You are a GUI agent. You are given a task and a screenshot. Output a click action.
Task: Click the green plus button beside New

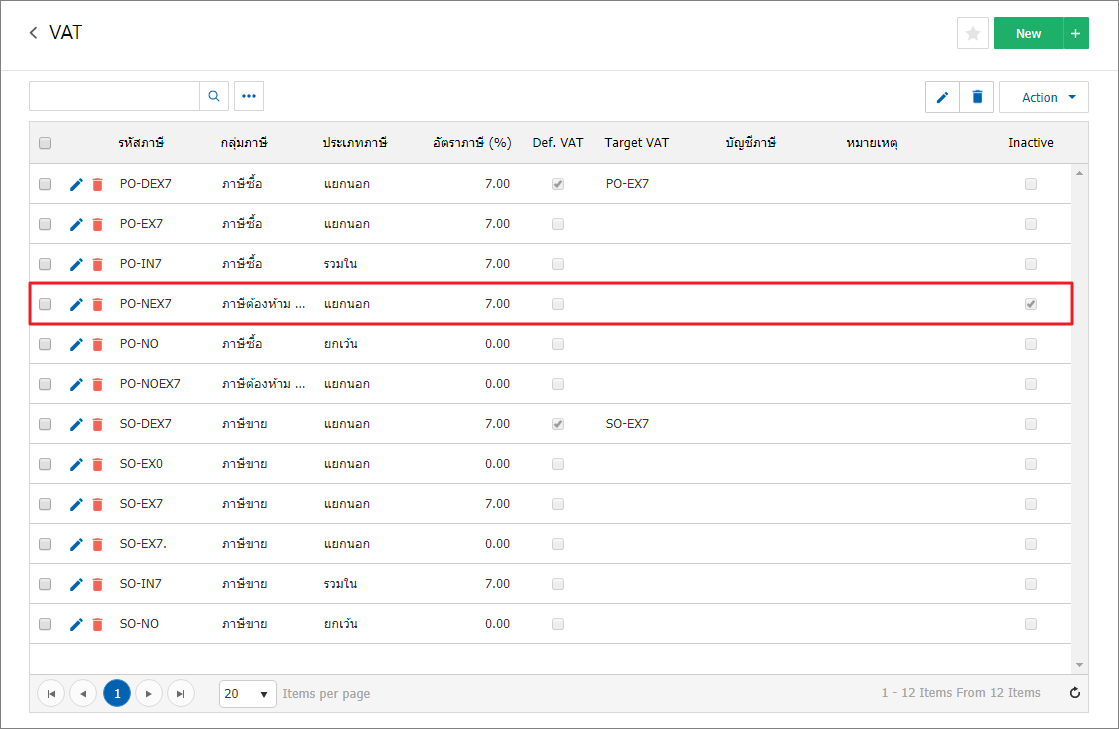pyautogui.click(x=1075, y=34)
